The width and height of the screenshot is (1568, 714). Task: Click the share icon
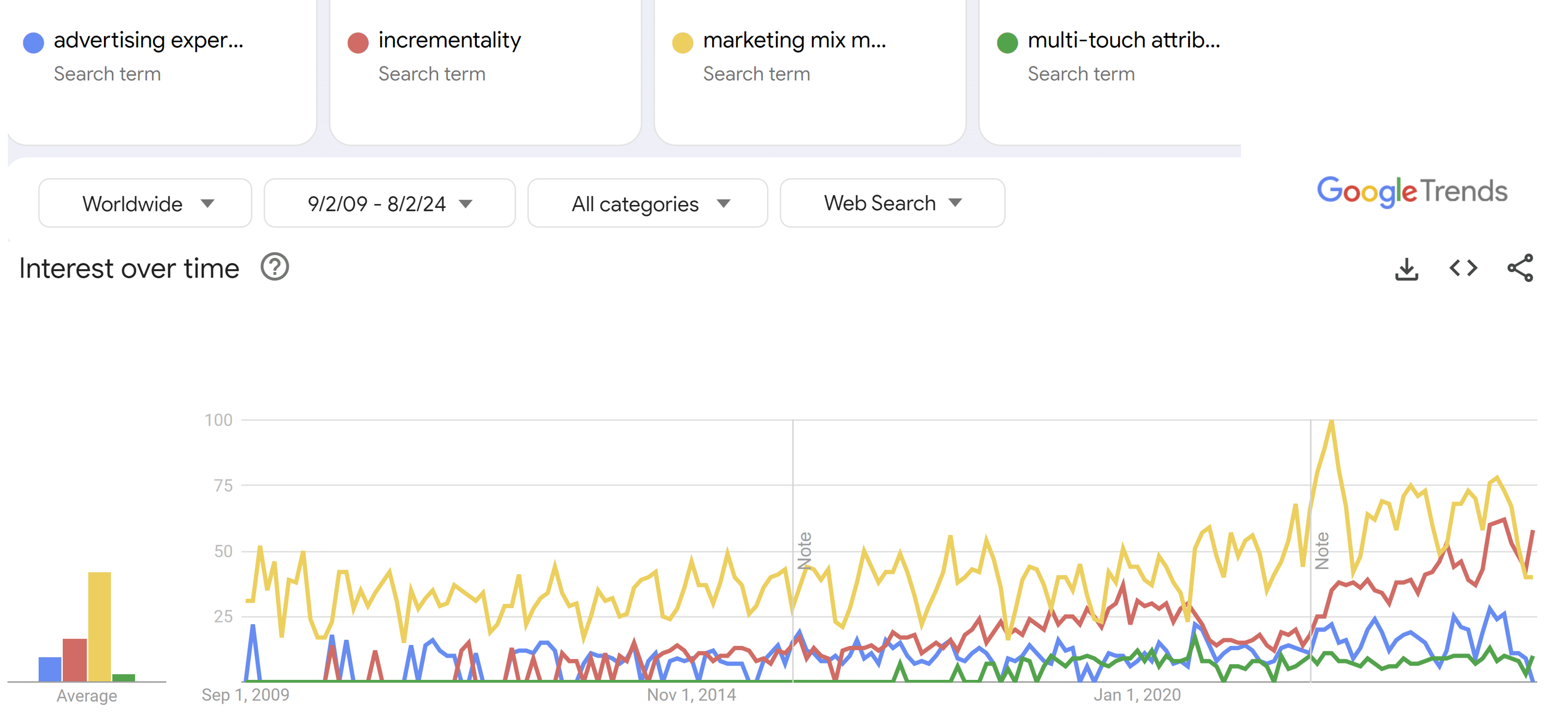pos(1520,268)
